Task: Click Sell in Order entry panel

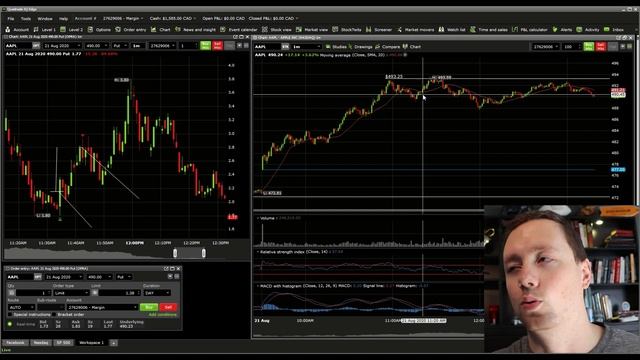Action: click(x=168, y=307)
